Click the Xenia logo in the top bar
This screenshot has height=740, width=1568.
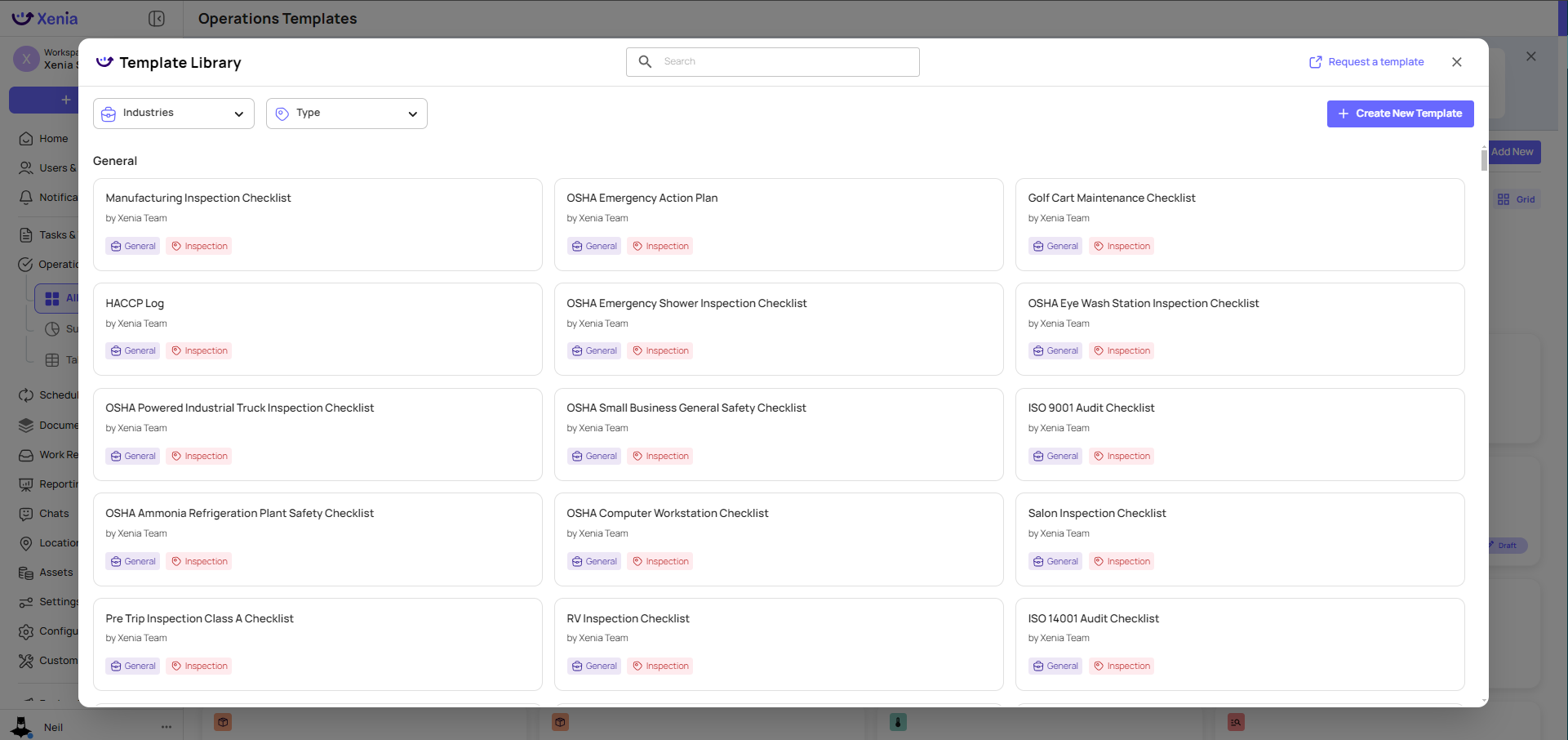click(x=45, y=18)
